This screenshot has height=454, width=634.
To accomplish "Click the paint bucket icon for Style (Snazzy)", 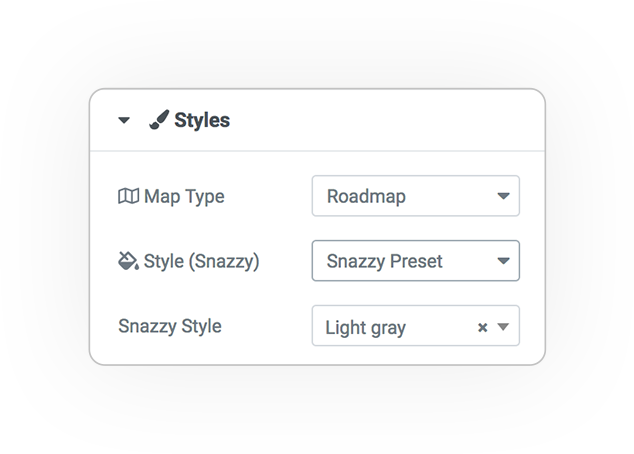I will (x=128, y=261).
